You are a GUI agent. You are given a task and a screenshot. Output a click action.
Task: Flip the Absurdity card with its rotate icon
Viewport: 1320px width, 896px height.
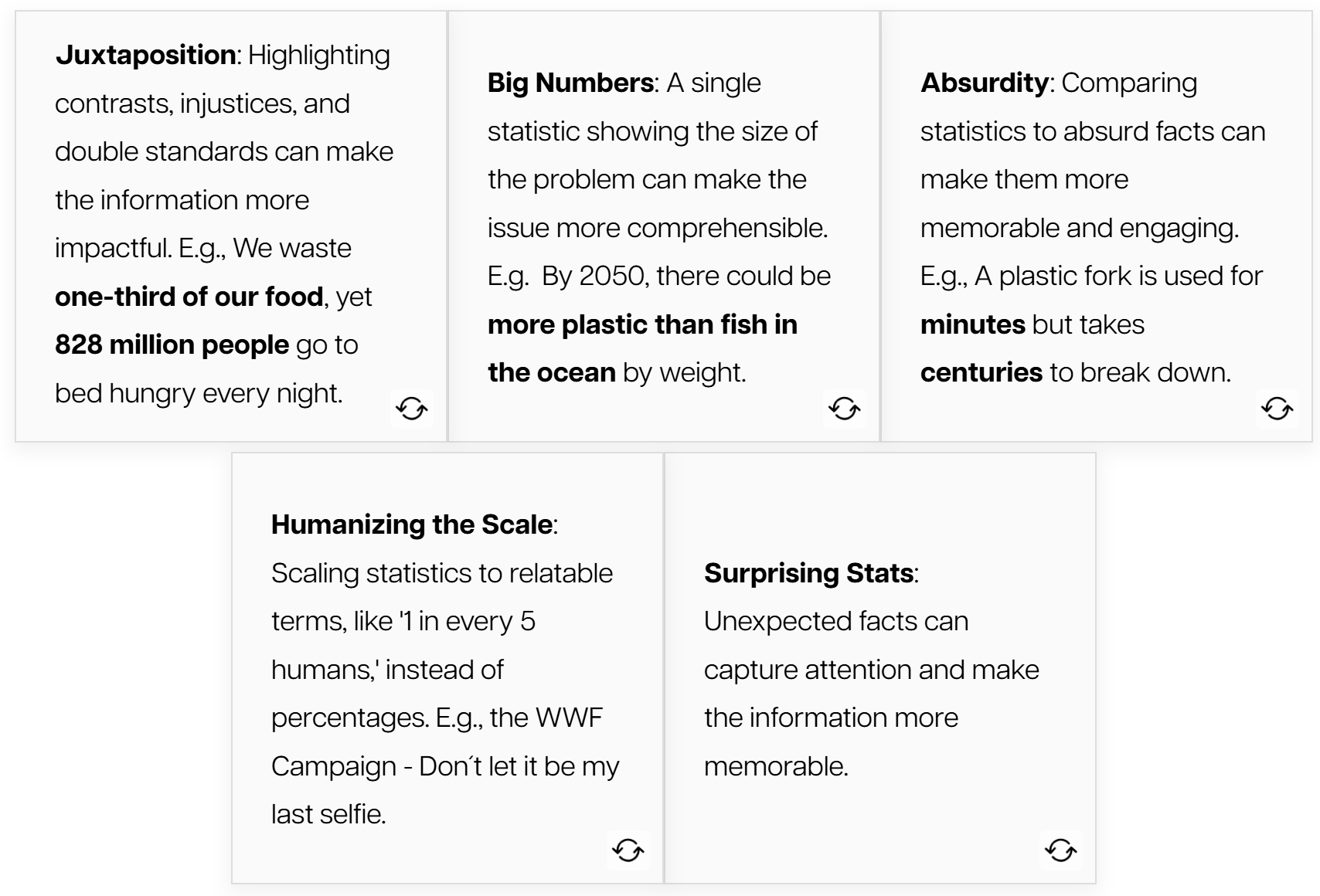[x=1277, y=408]
